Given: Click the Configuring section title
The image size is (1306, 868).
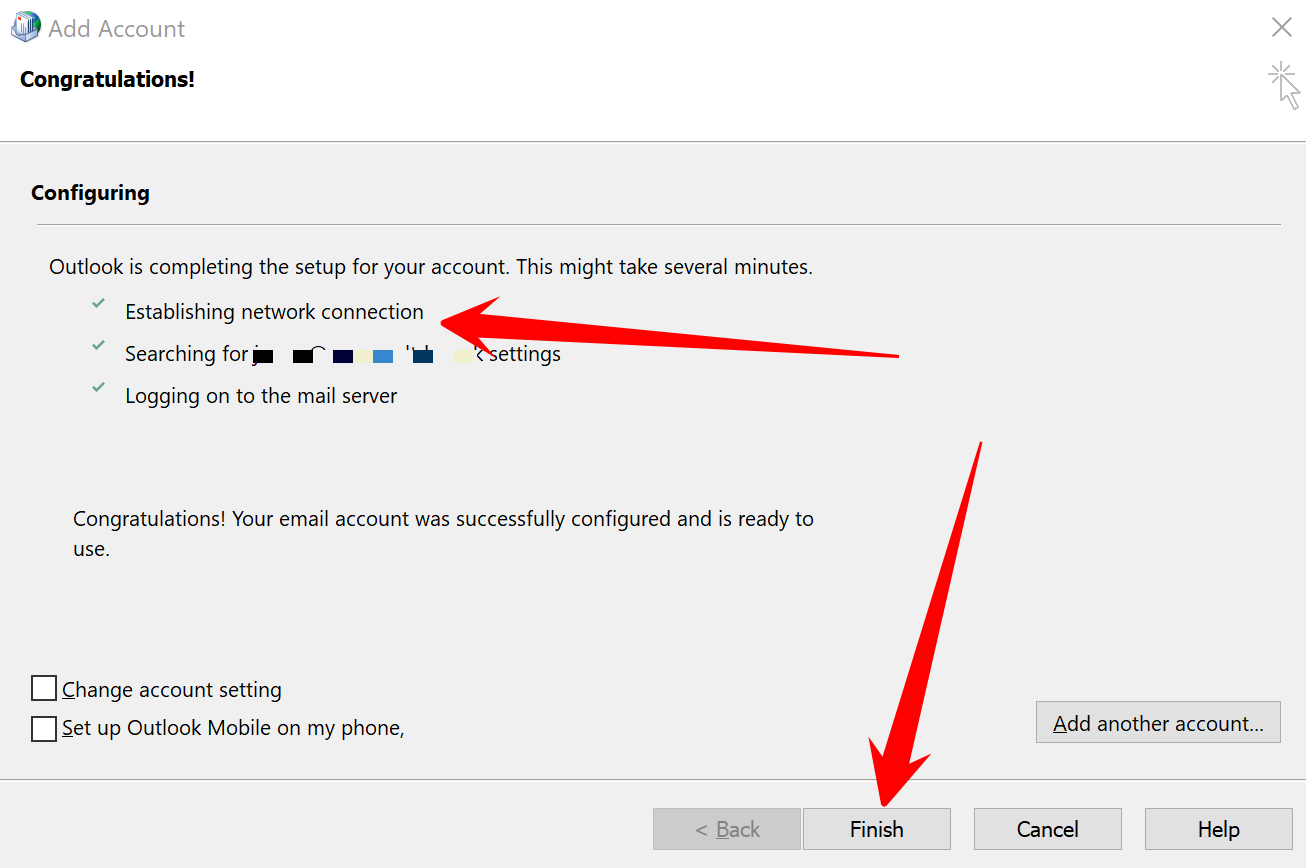Looking at the screenshot, I should (x=90, y=193).
